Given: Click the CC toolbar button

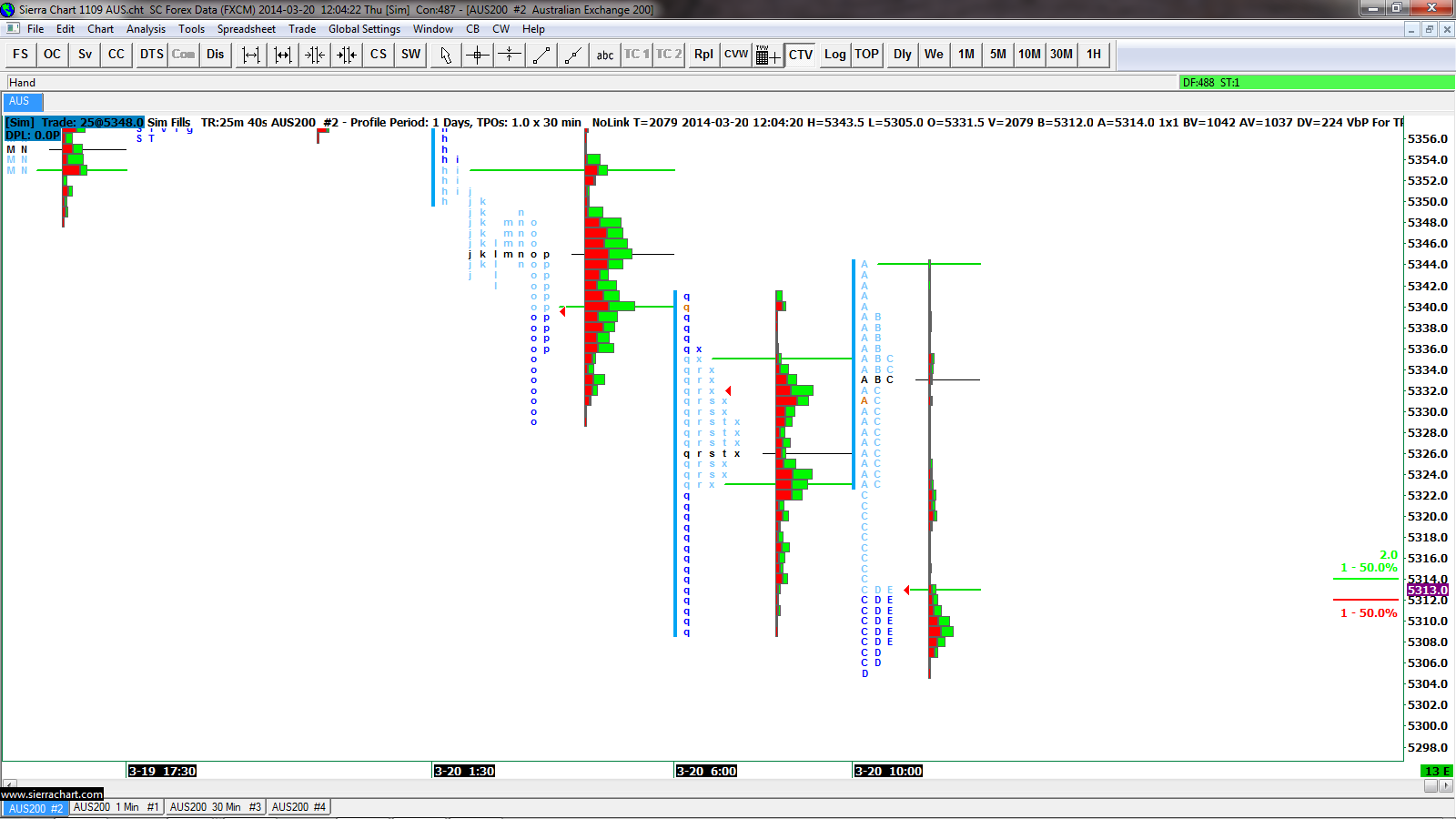Looking at the screenshot, I should click(116, 55).
